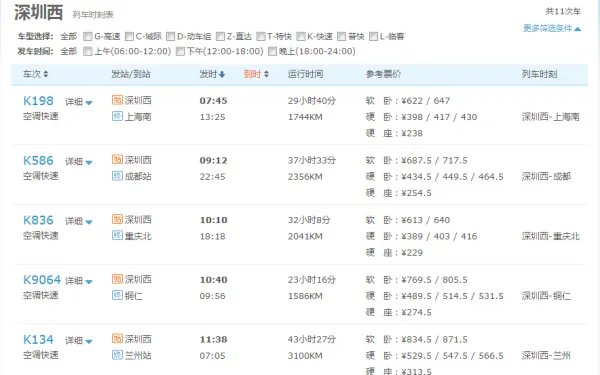
Task: Select 全部 for 发车时间 filter
Action: (69, 51)
